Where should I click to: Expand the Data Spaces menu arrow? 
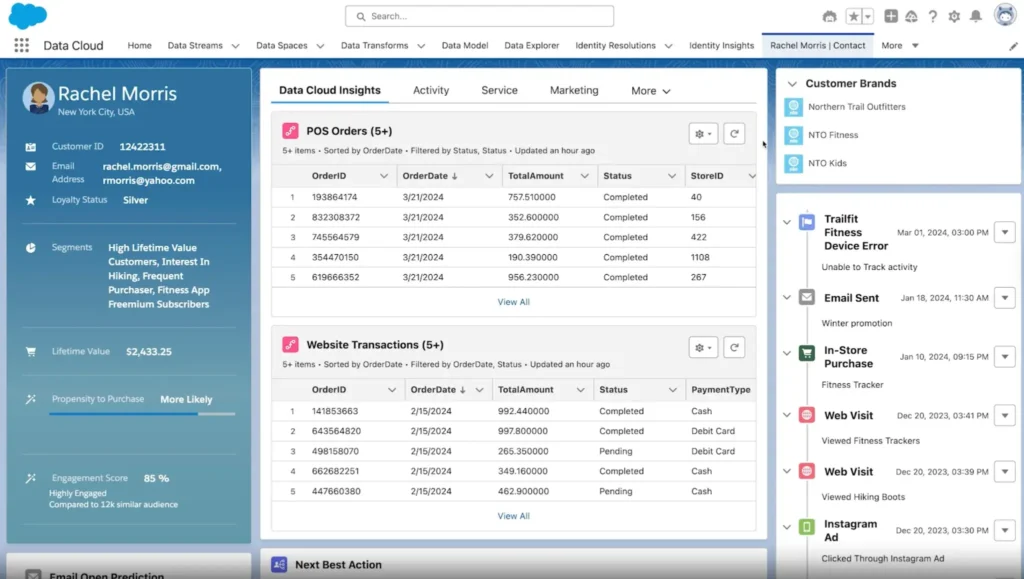click(x=320, y=46)
